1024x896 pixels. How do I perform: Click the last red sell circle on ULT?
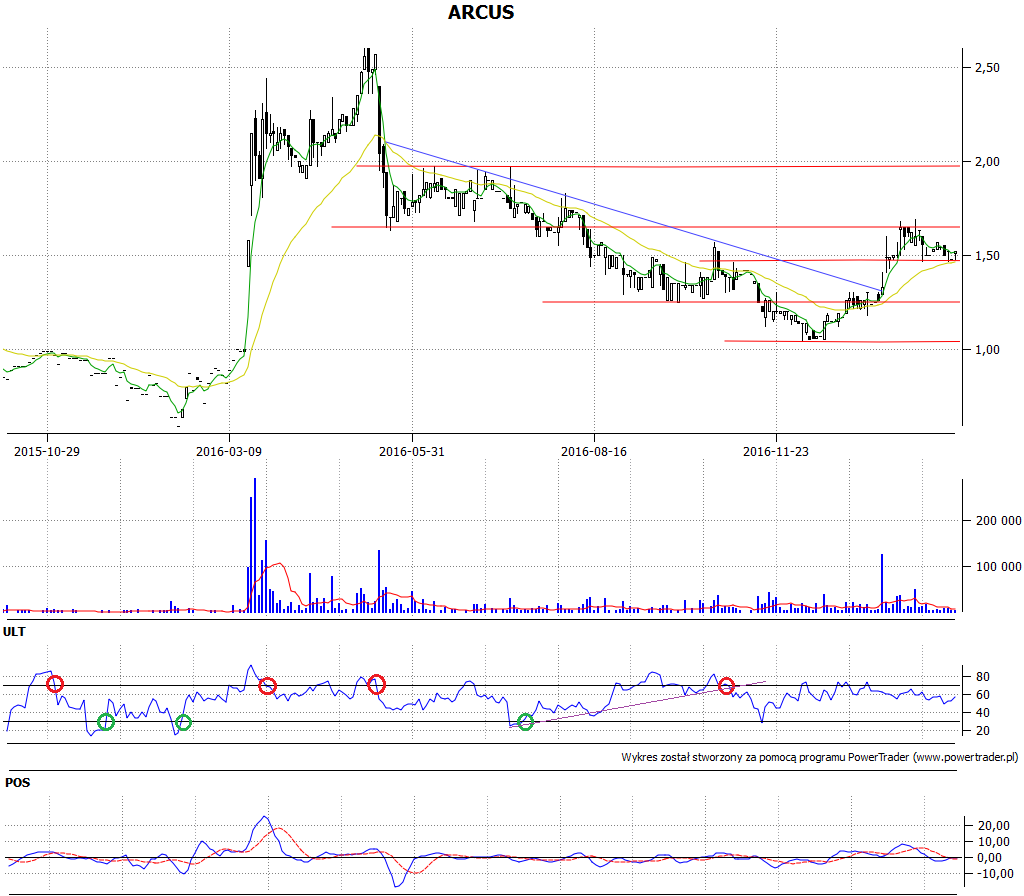(726, 686)
